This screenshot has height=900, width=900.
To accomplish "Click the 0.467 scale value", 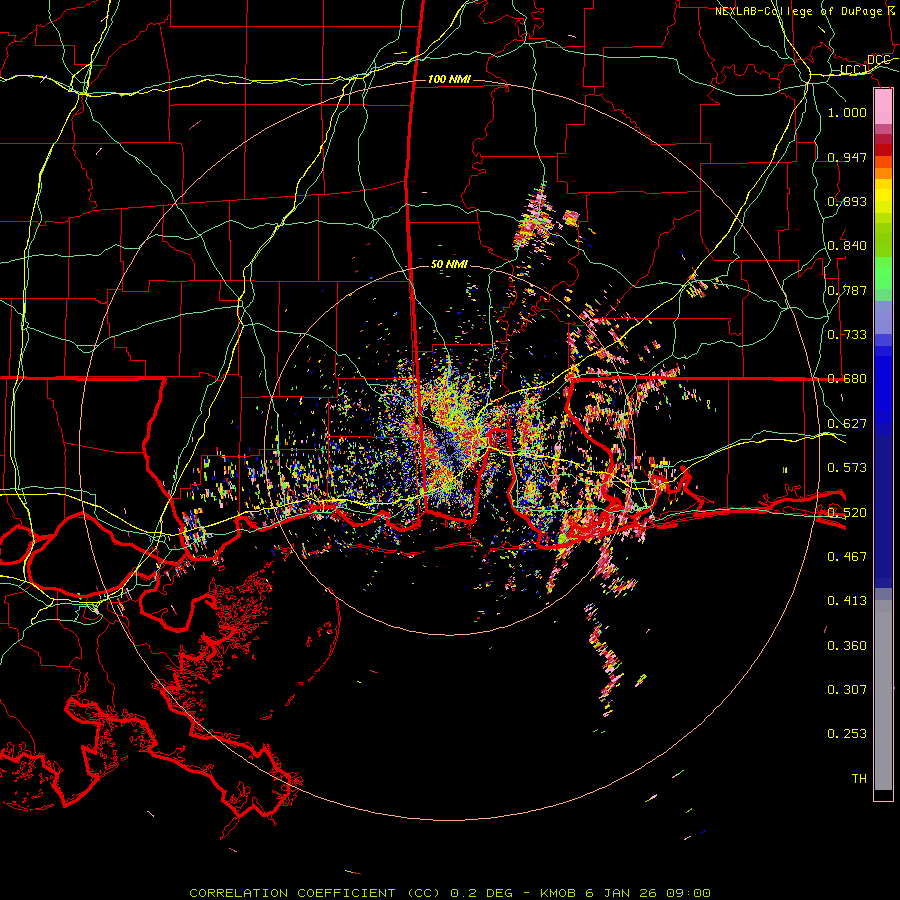I will click(847, 557).
